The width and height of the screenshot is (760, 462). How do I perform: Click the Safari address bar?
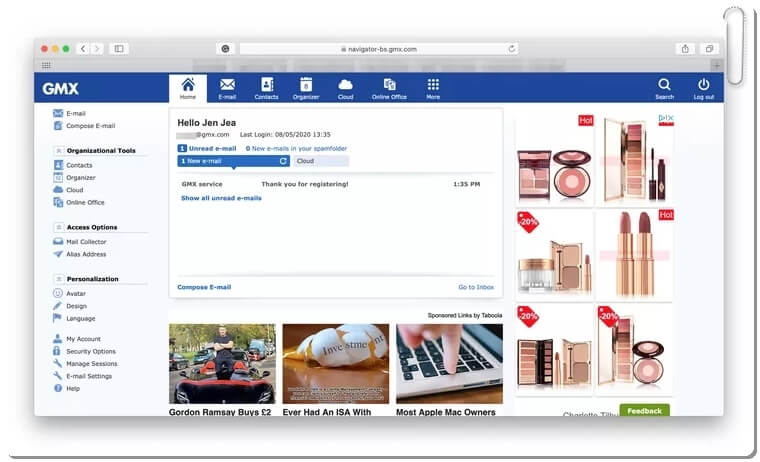pos(379,49)
